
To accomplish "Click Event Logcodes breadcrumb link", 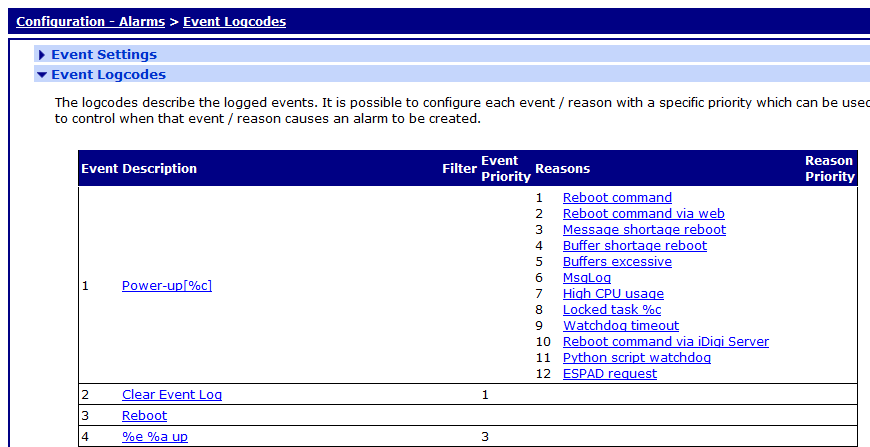I will (x=234, y=21).
